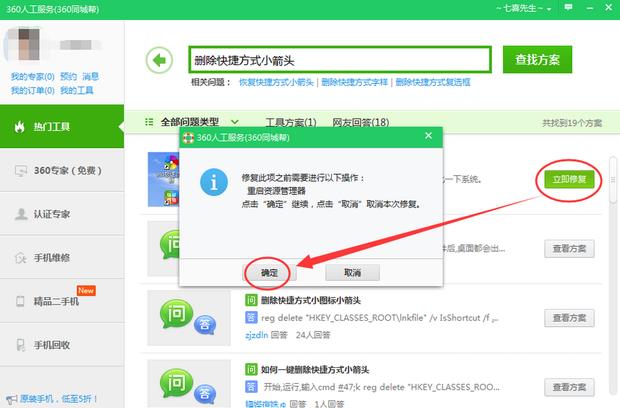Close the 360人工服务 dialog
620x408 pixels.
(428, 136)
